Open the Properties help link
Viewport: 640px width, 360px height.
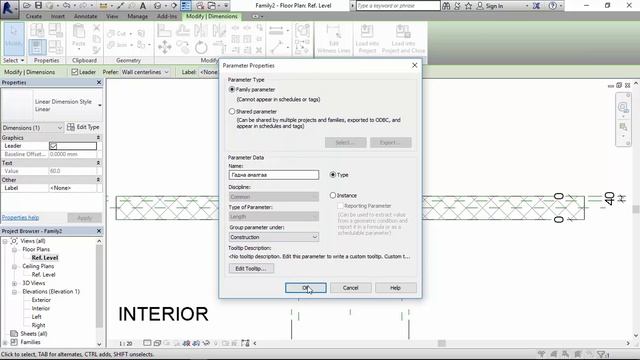point(20,218)
